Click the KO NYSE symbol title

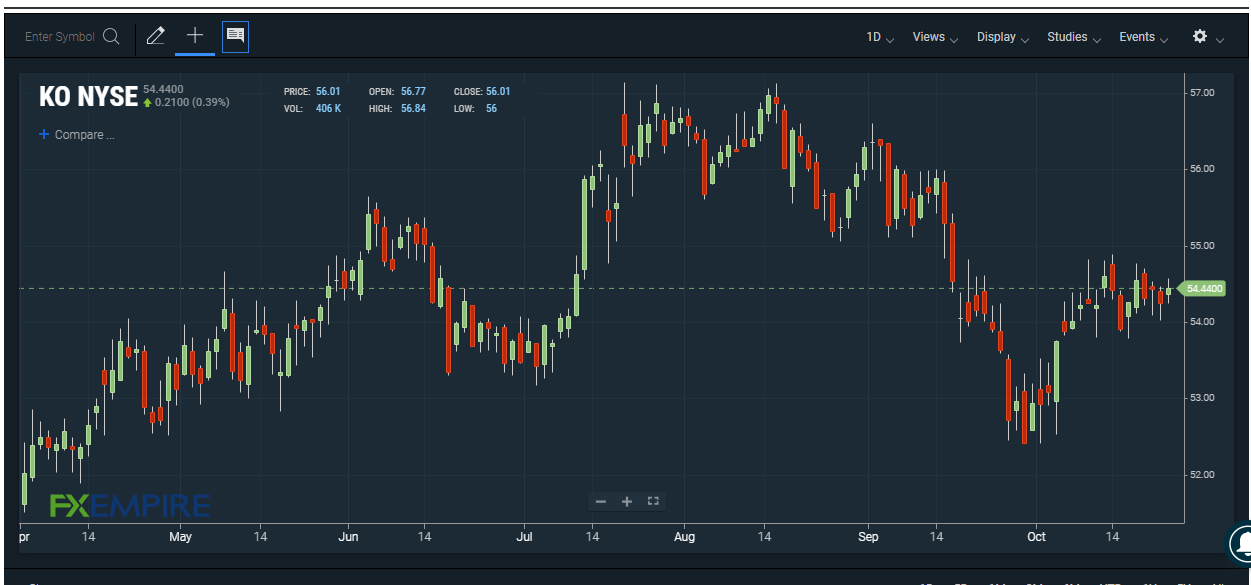pos(88,97)
